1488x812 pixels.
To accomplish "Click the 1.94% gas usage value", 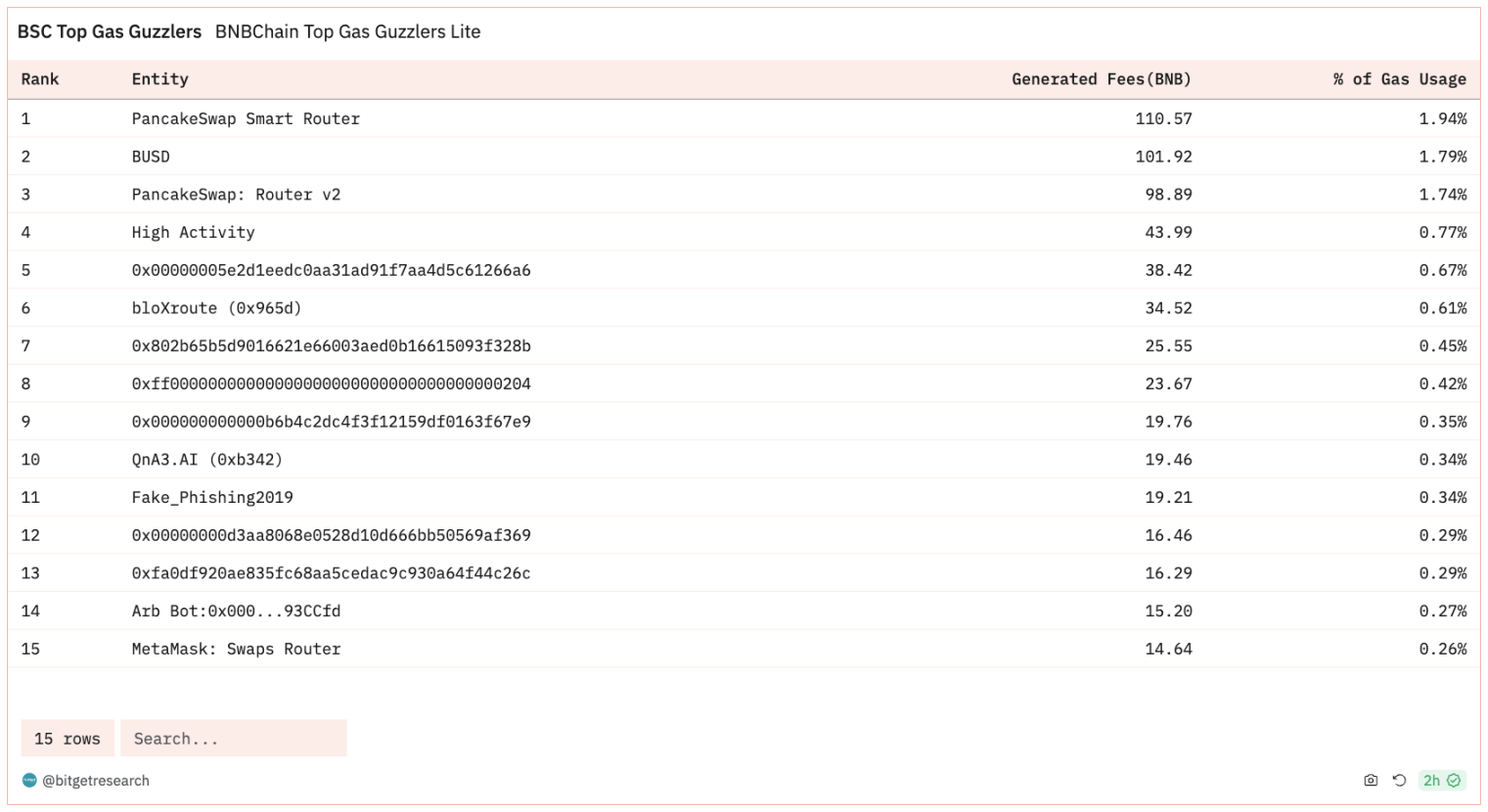I will pos(1443,118).
